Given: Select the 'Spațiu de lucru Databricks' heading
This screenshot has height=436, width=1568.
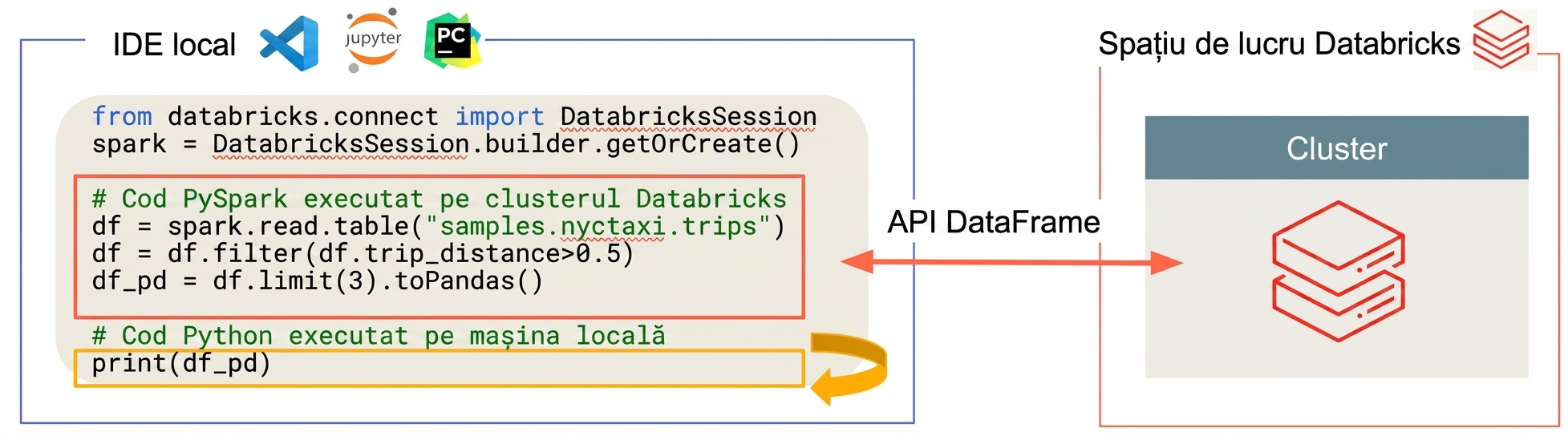Looking at the screenshot, I should coord(1279,44).
